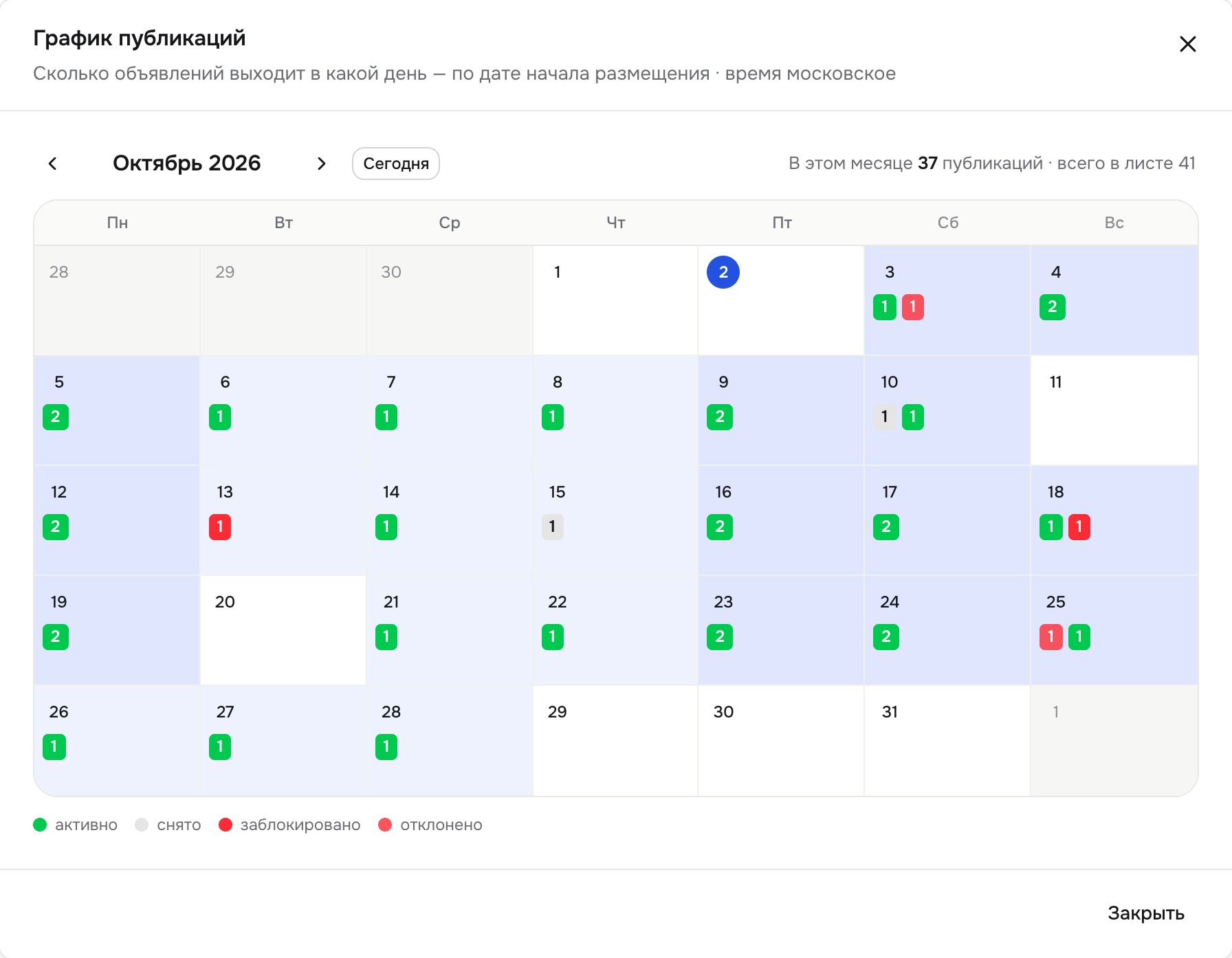
Task: Click the green badge on October 18
Action: (1051, 527)
